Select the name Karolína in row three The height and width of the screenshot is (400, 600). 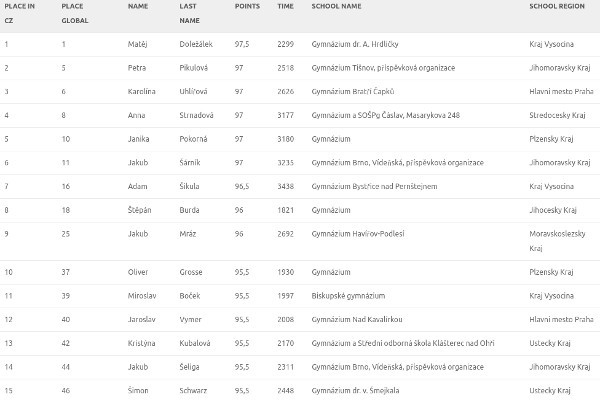[144, 91]
